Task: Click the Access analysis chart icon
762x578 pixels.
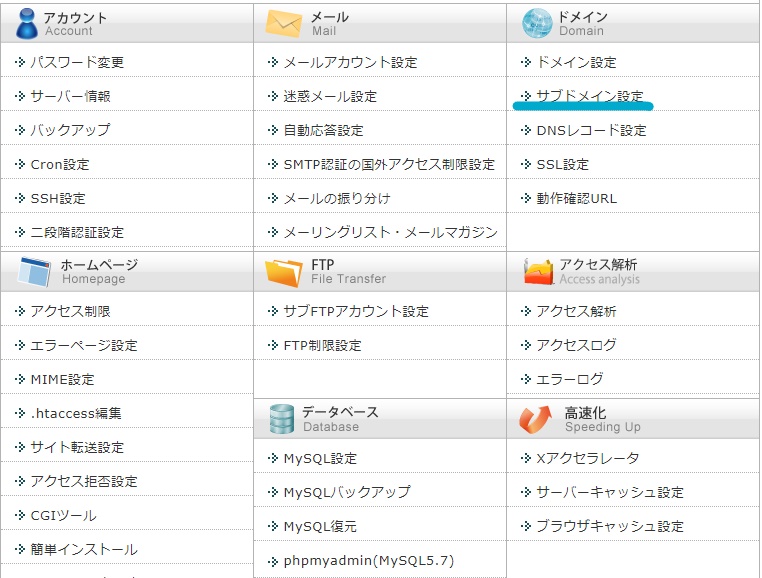Action: coord(538,271)
